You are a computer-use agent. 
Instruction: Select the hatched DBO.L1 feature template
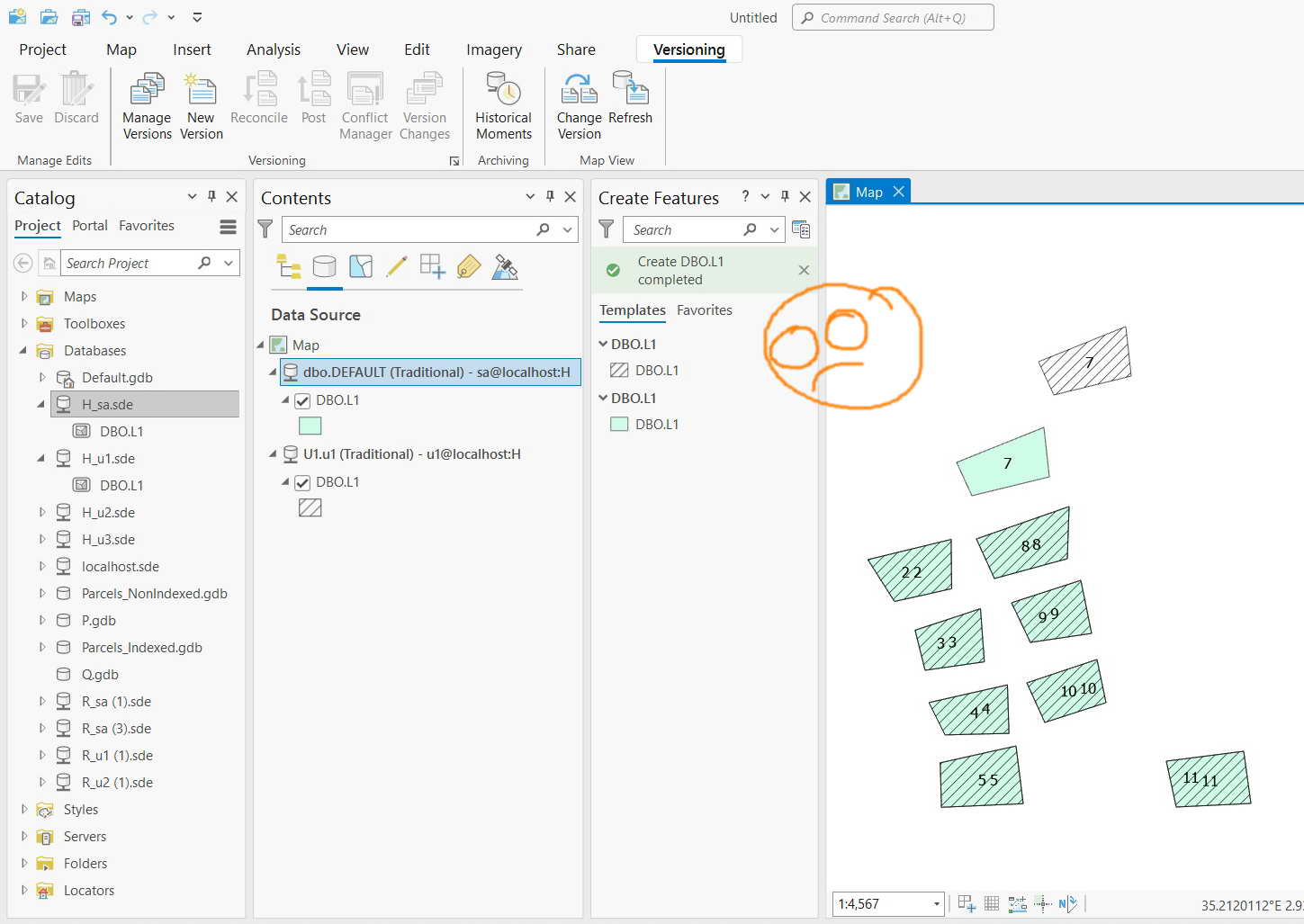pos(644,370)
